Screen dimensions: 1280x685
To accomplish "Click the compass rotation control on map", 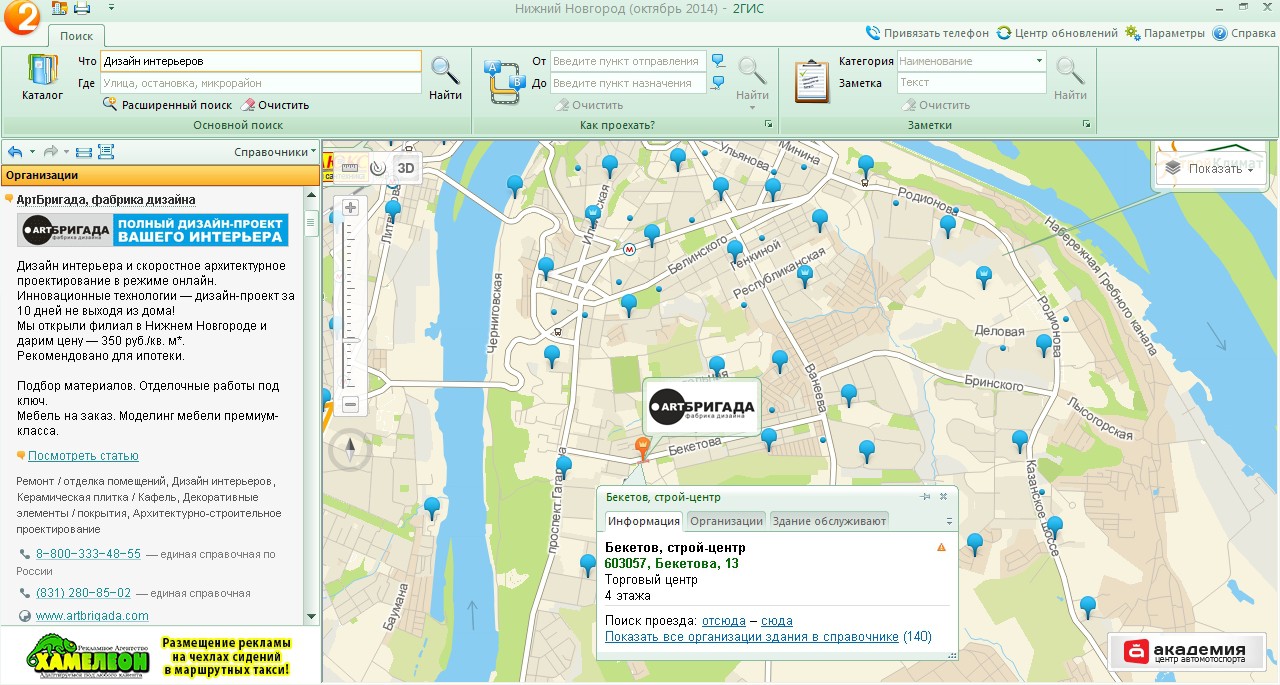I will pyautogui.click(x=350, y=451).
